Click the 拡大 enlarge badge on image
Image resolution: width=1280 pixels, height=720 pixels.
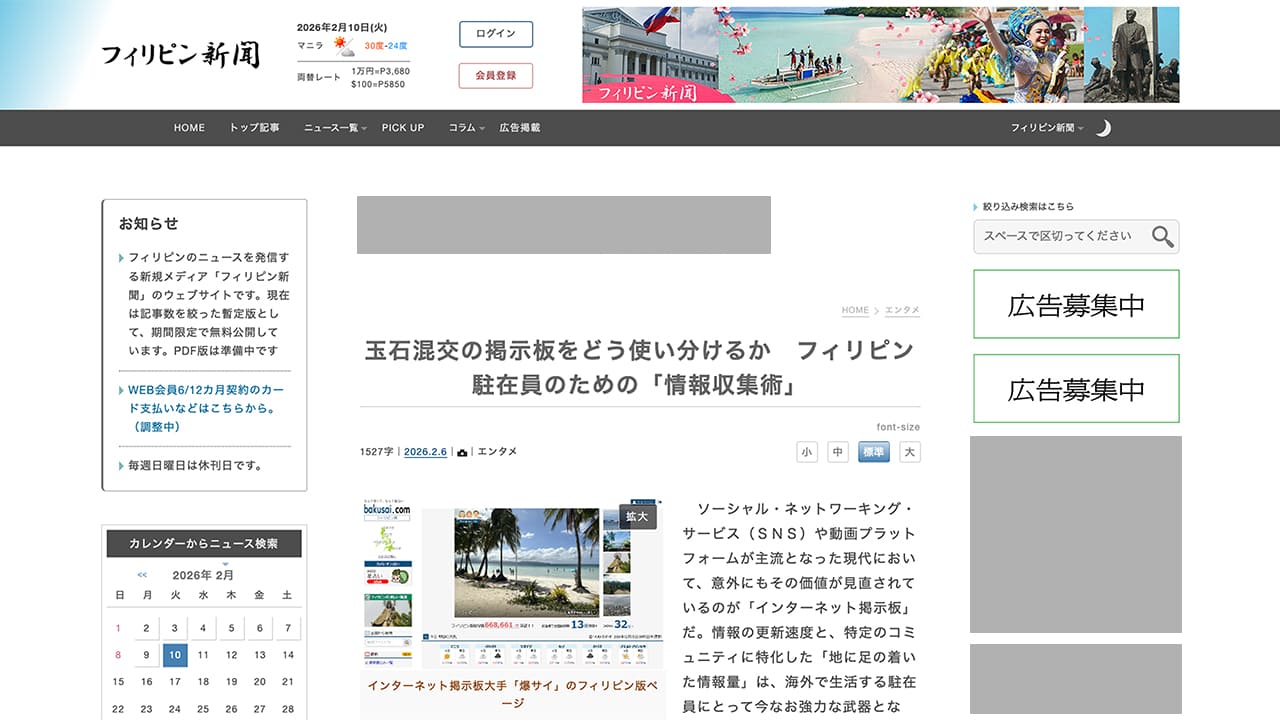click(637, 516)
